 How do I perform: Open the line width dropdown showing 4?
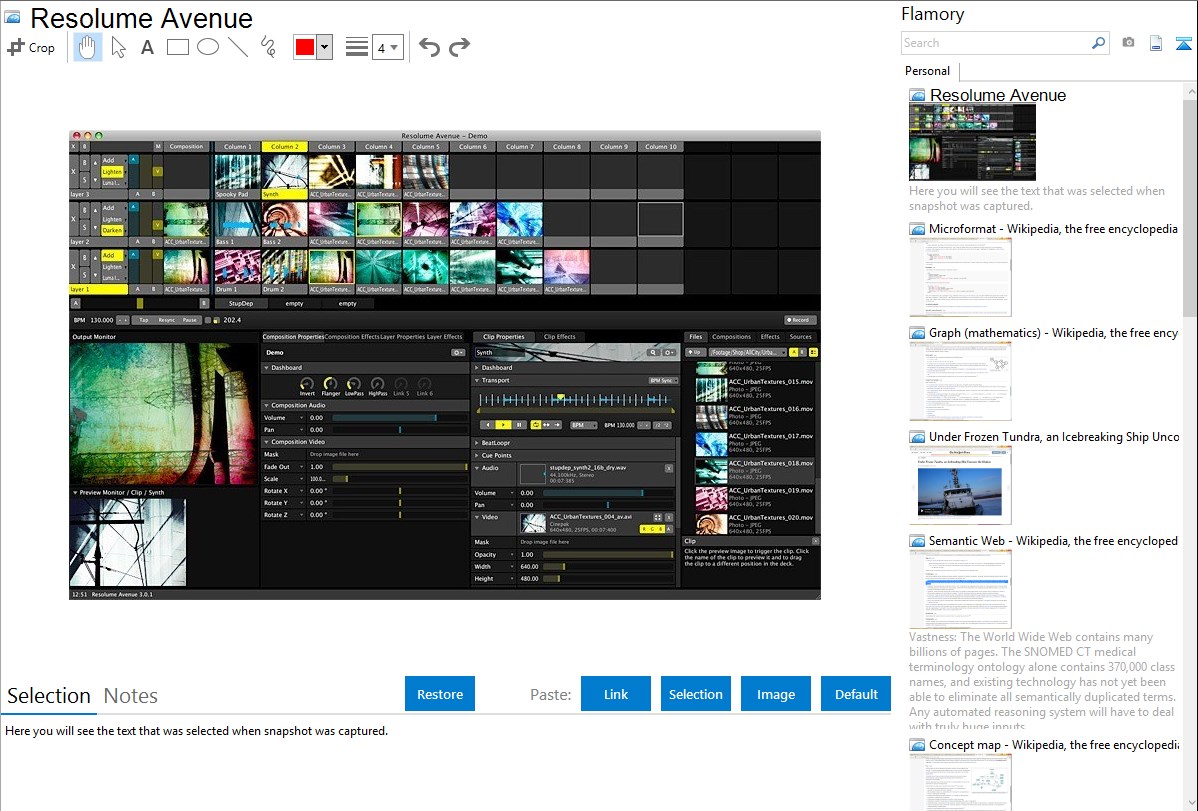(x=387, y=47)
